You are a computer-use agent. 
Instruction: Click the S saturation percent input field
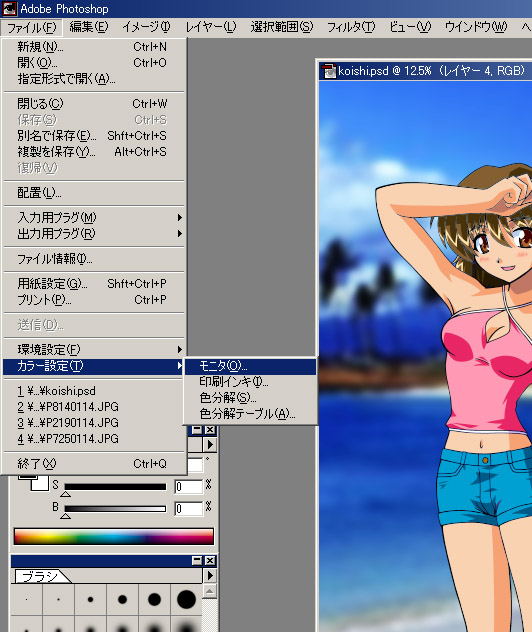click(x=189, y=486)
